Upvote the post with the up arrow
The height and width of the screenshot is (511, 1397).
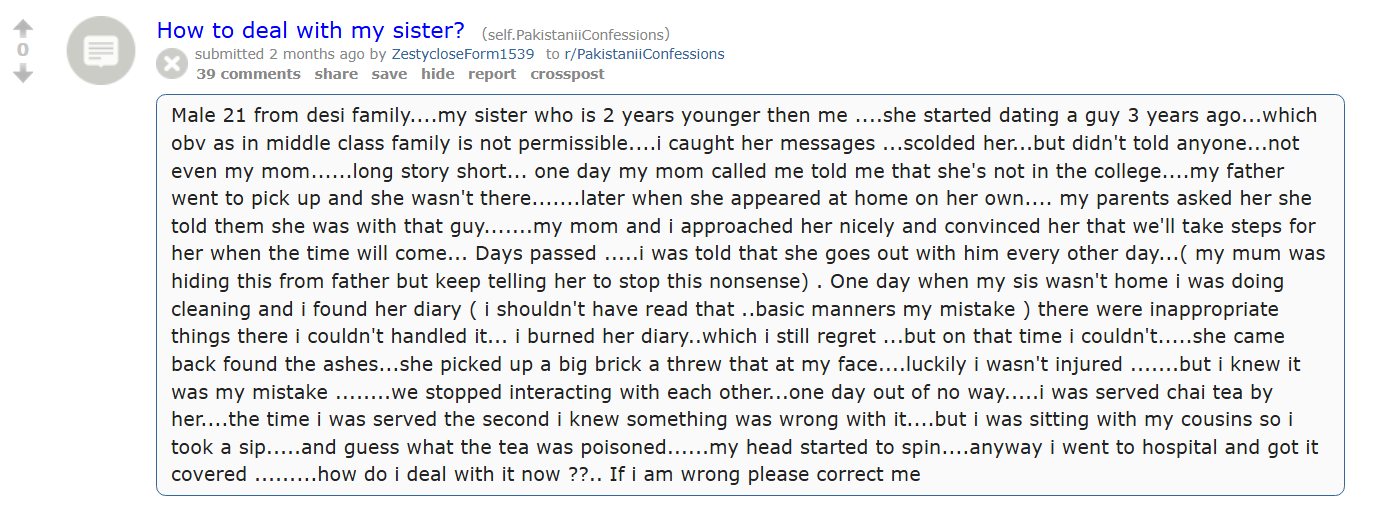coord(23,29)
